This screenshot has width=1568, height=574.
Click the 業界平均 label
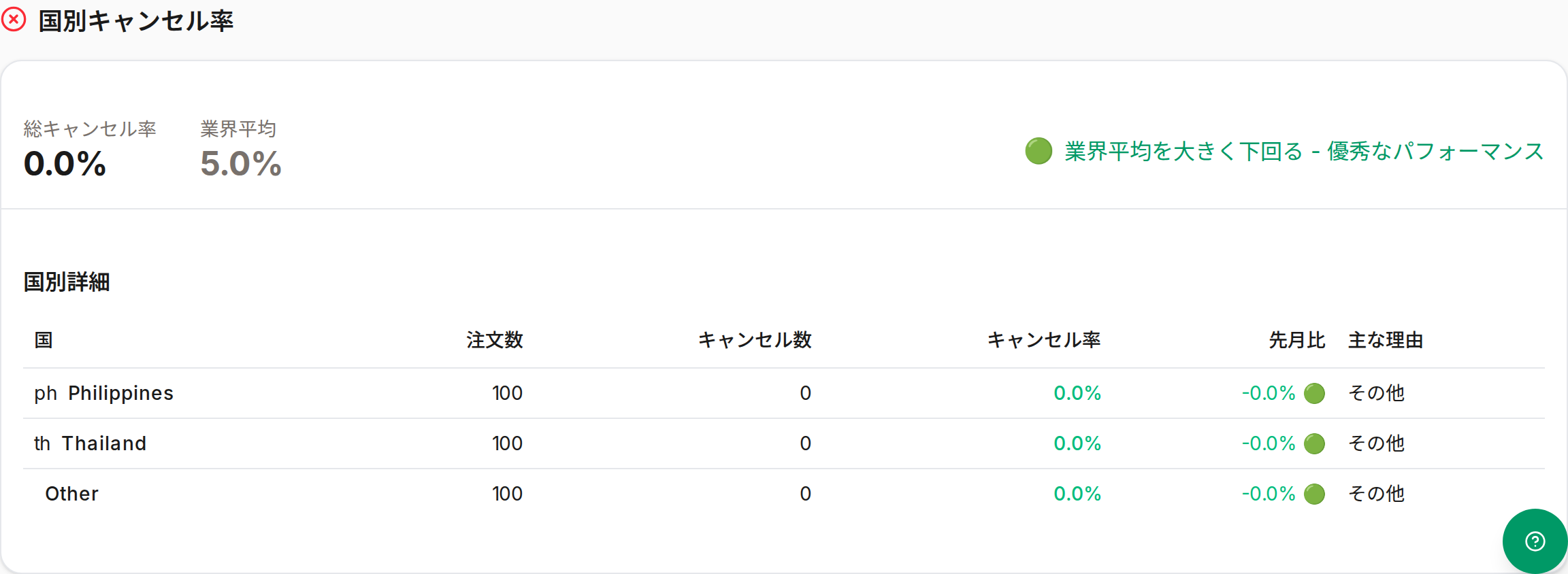(238, 129)
